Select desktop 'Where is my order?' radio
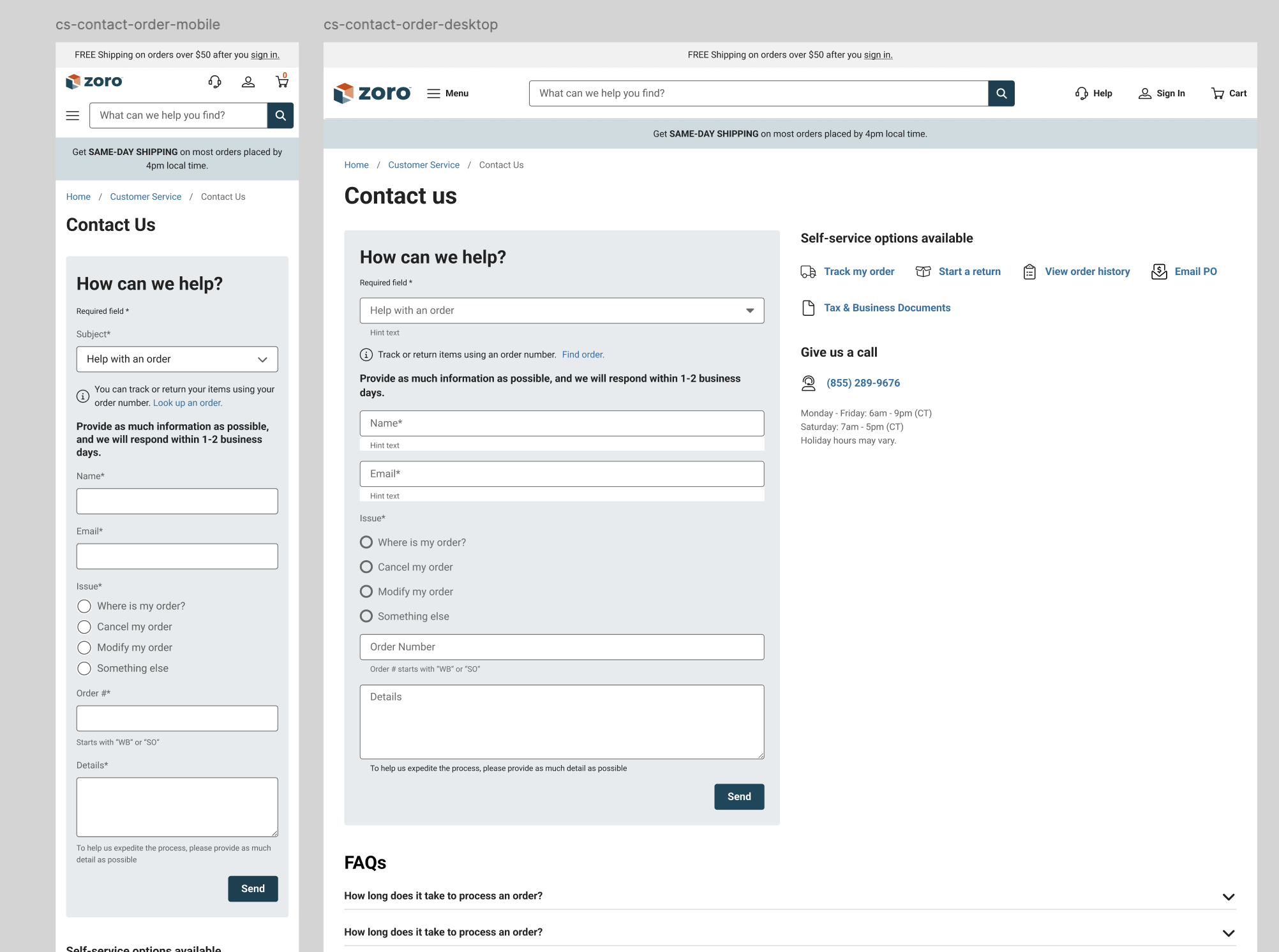Screen dimensions: 1279x952 (366, 542)
